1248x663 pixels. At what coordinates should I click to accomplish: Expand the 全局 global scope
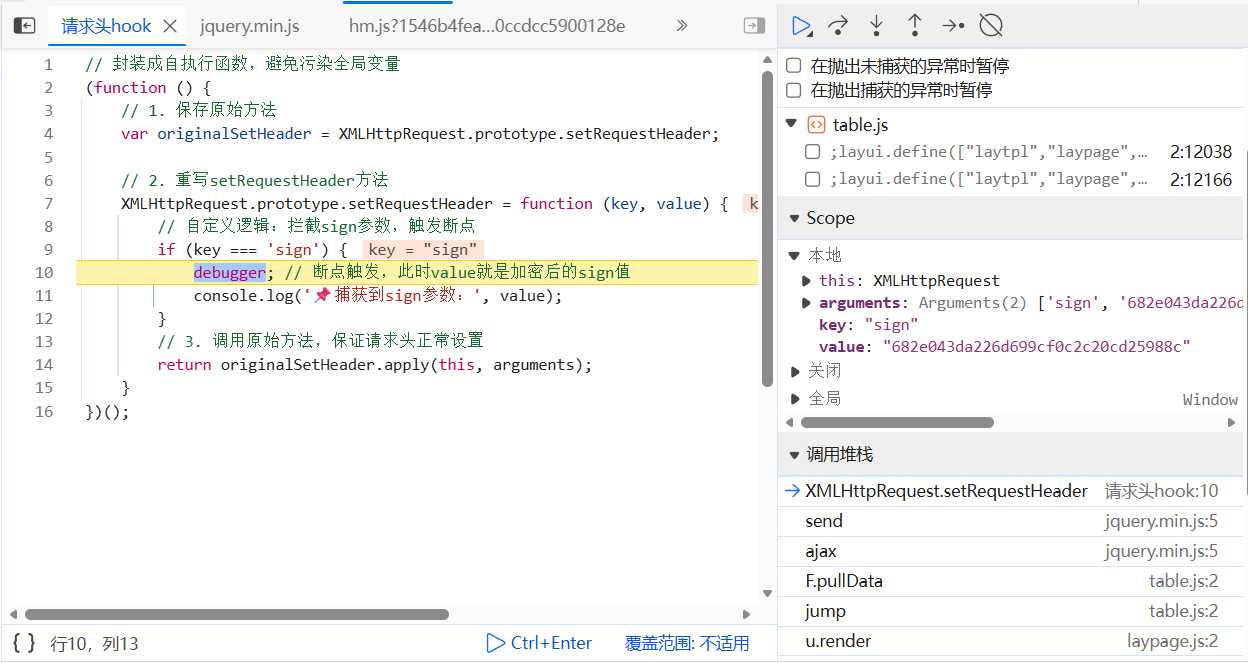(x=796, y=399)
